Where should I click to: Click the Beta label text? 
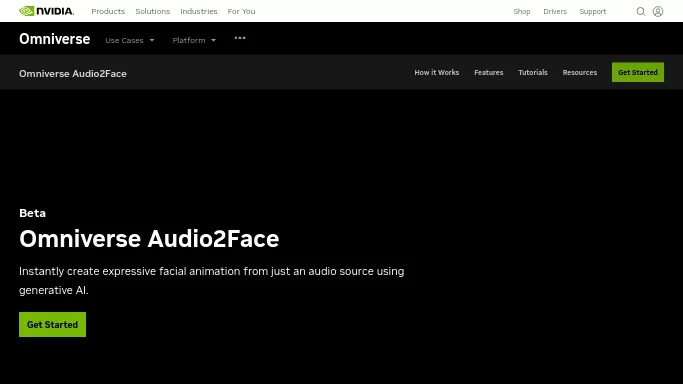(x=32, y=213)
